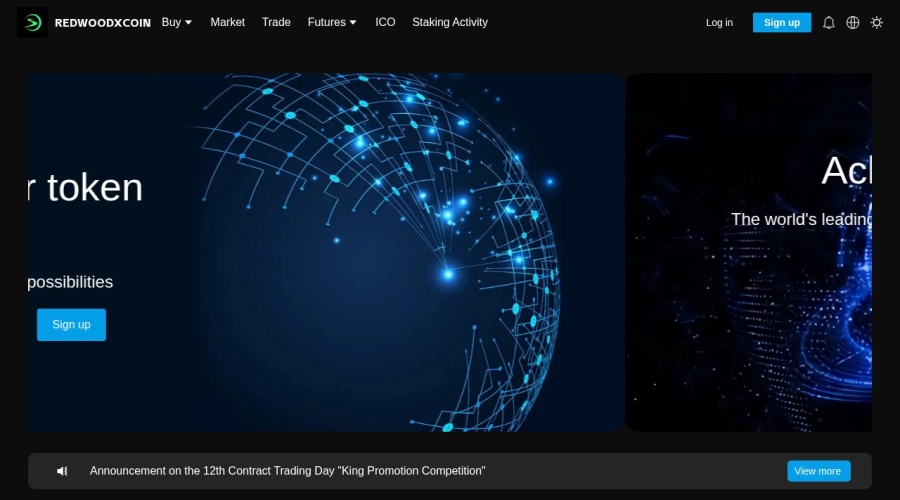Click the View more announcements button
The image size is (900, 500).
(x=818, y=471)
